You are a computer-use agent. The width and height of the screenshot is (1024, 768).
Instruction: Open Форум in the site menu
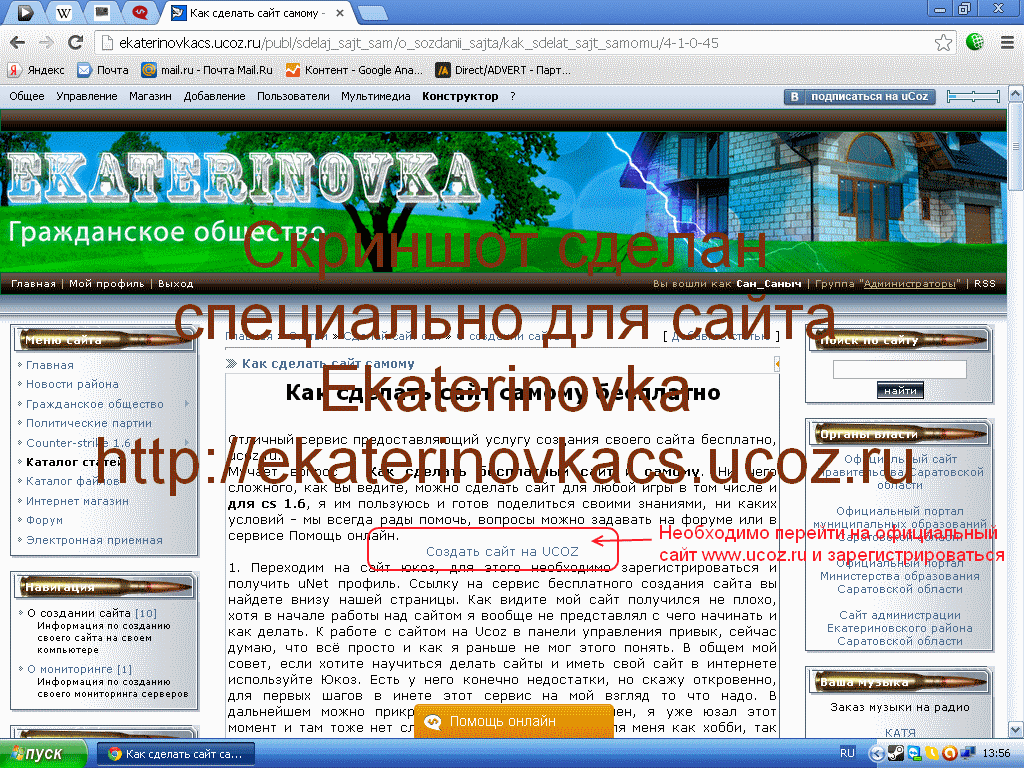pos(44,520)
